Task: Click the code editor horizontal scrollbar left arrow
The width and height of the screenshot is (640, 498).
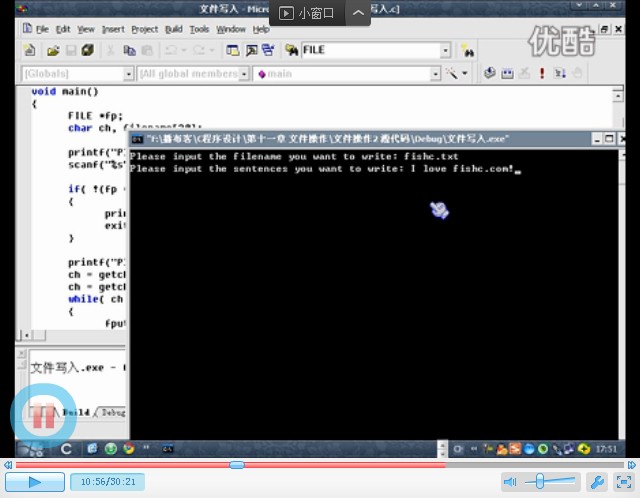Action: point(27,336)
